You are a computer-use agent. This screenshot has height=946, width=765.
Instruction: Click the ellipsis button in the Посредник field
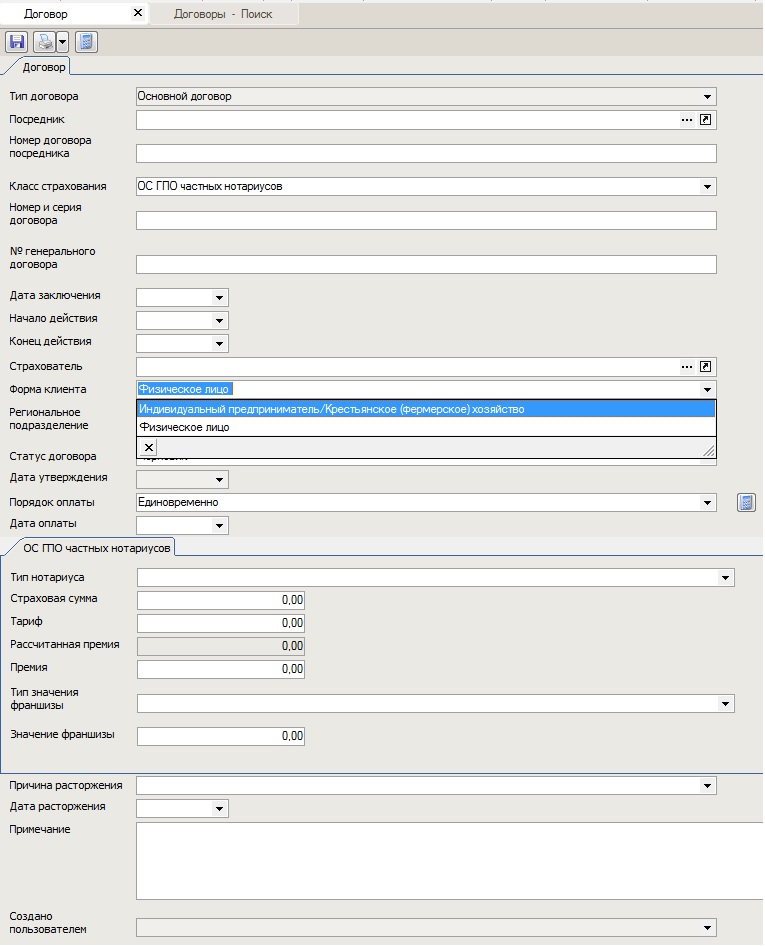(x=687, y=120)
